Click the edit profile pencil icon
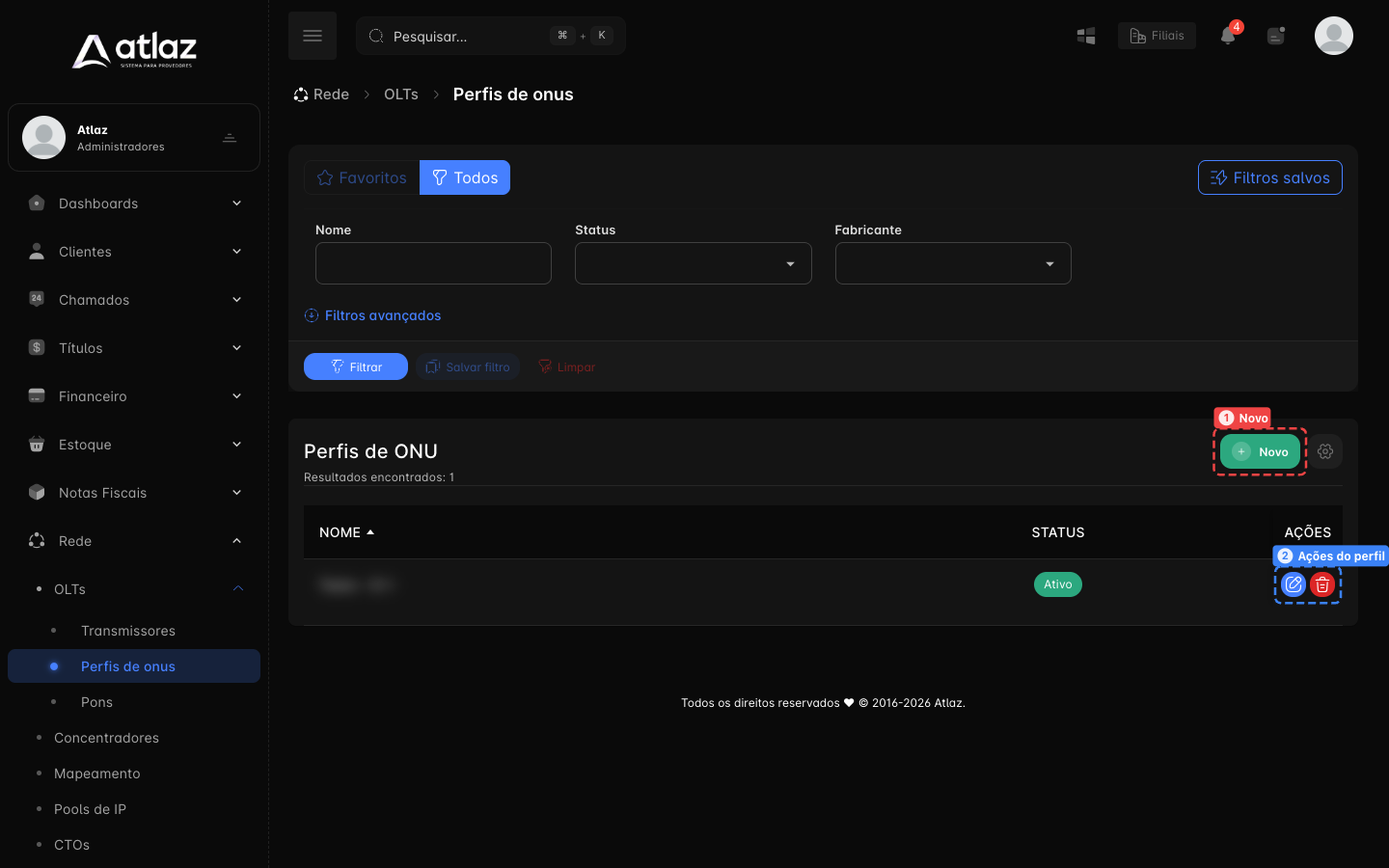This screenshot has height=868, width=1389. coord(1294,584)
